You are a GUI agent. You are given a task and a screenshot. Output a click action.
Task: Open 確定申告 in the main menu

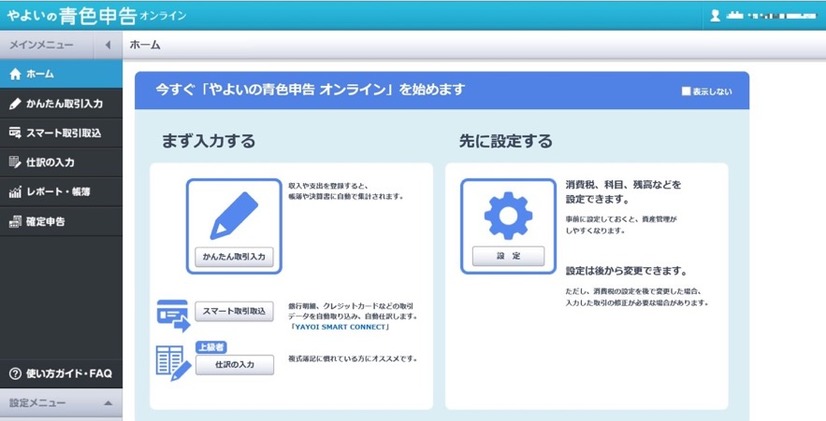(x=61, y=221)
